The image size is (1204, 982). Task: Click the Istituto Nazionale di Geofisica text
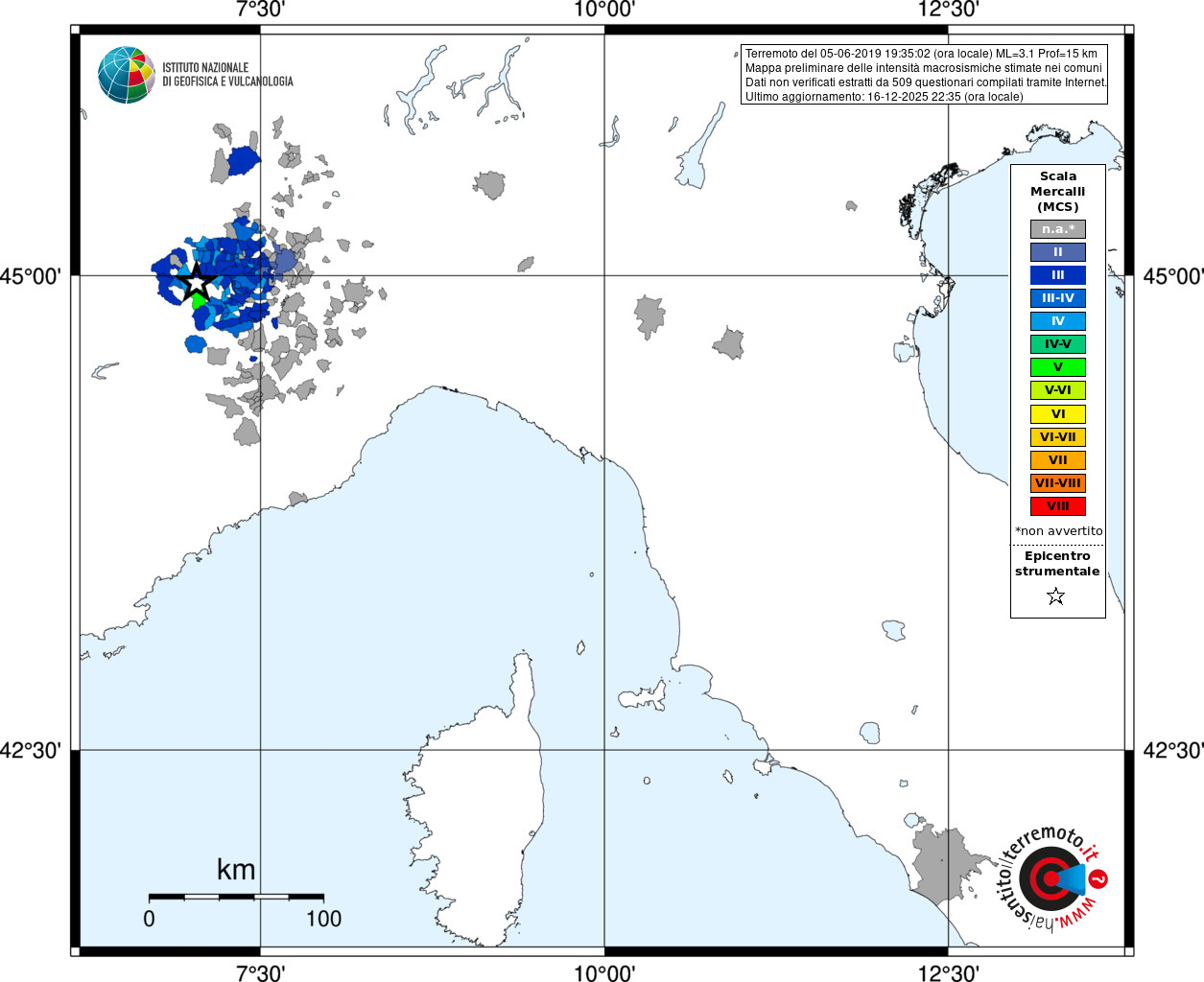(227, 75)
